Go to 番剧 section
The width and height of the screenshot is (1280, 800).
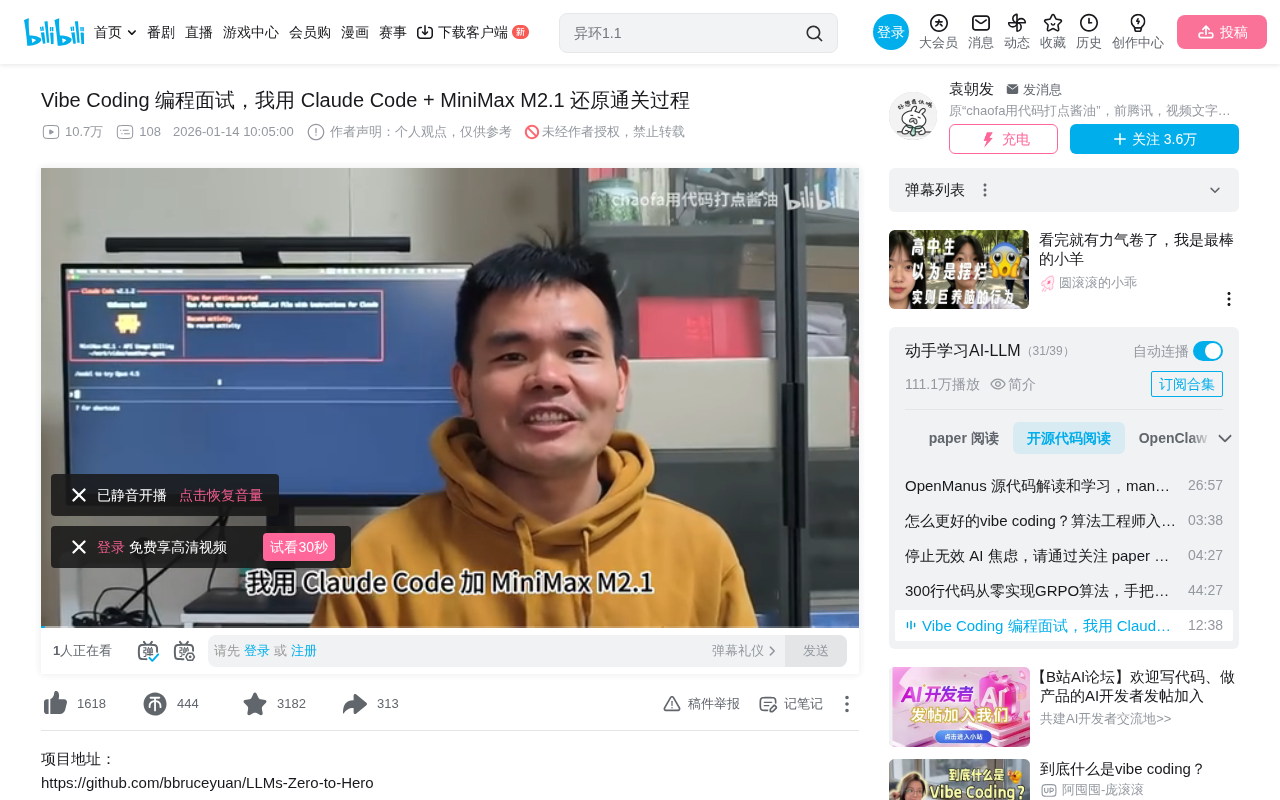[x=161, y=32]
